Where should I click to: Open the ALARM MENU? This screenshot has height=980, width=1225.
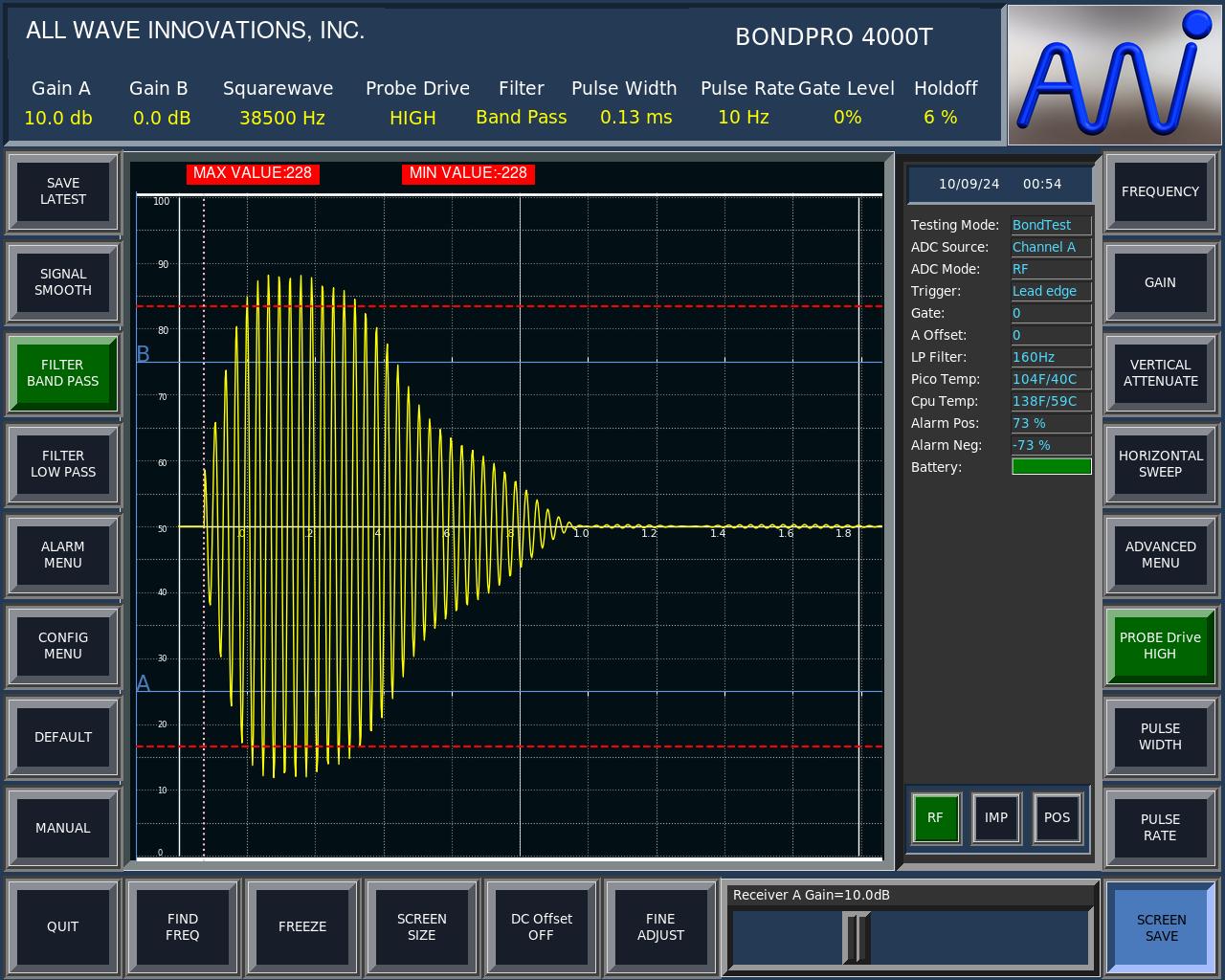coord(63,555)
